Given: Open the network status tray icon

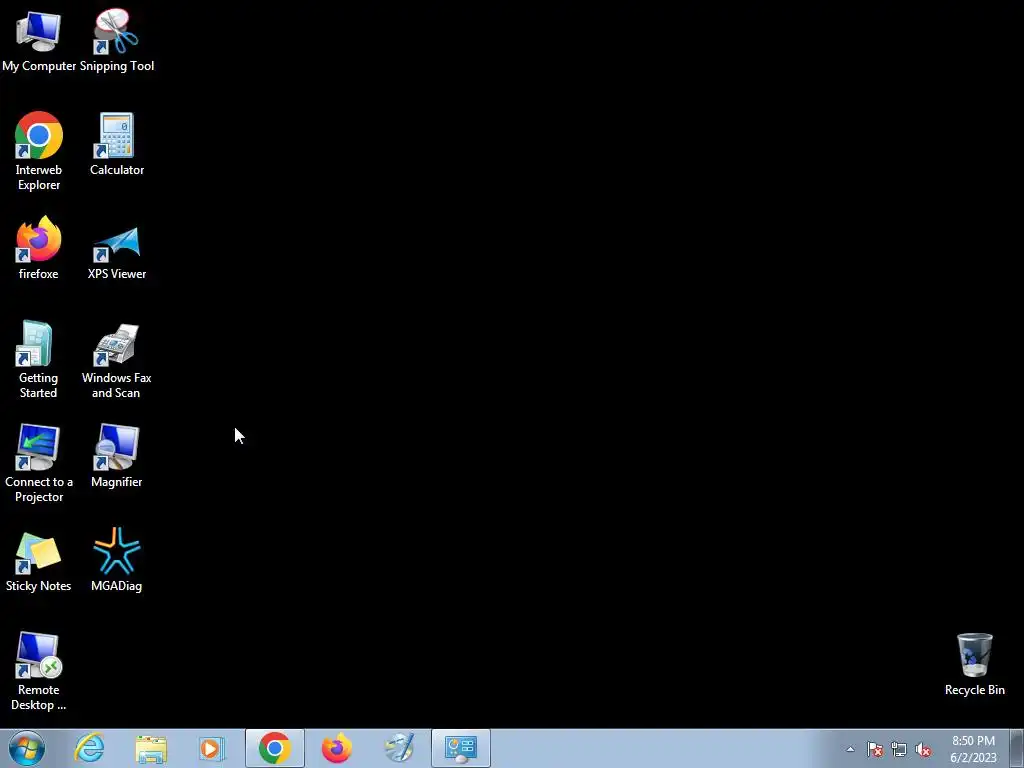Looking at the screenshot, I should [899, 749].
